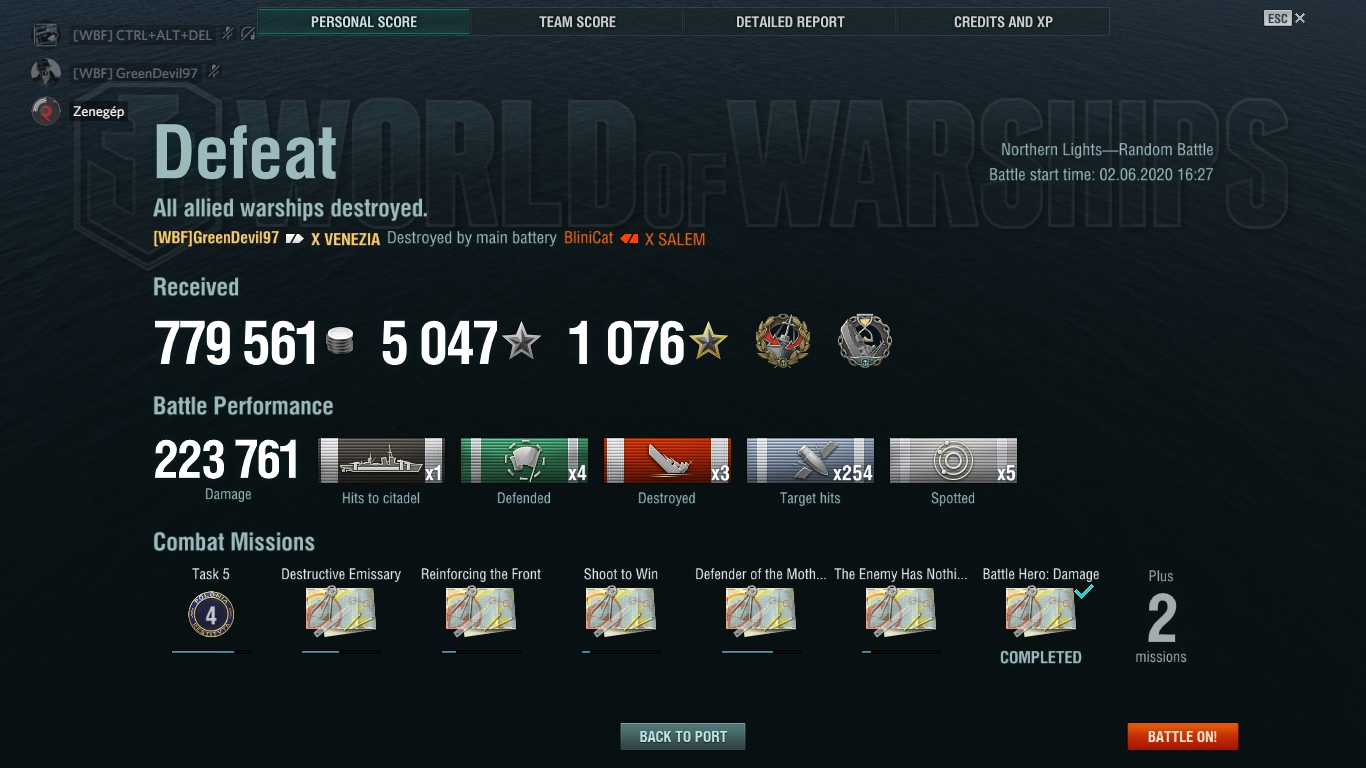1366x768 pixels.
Task: Select the Destroyed ribbon icon
Action: point(667,461)
